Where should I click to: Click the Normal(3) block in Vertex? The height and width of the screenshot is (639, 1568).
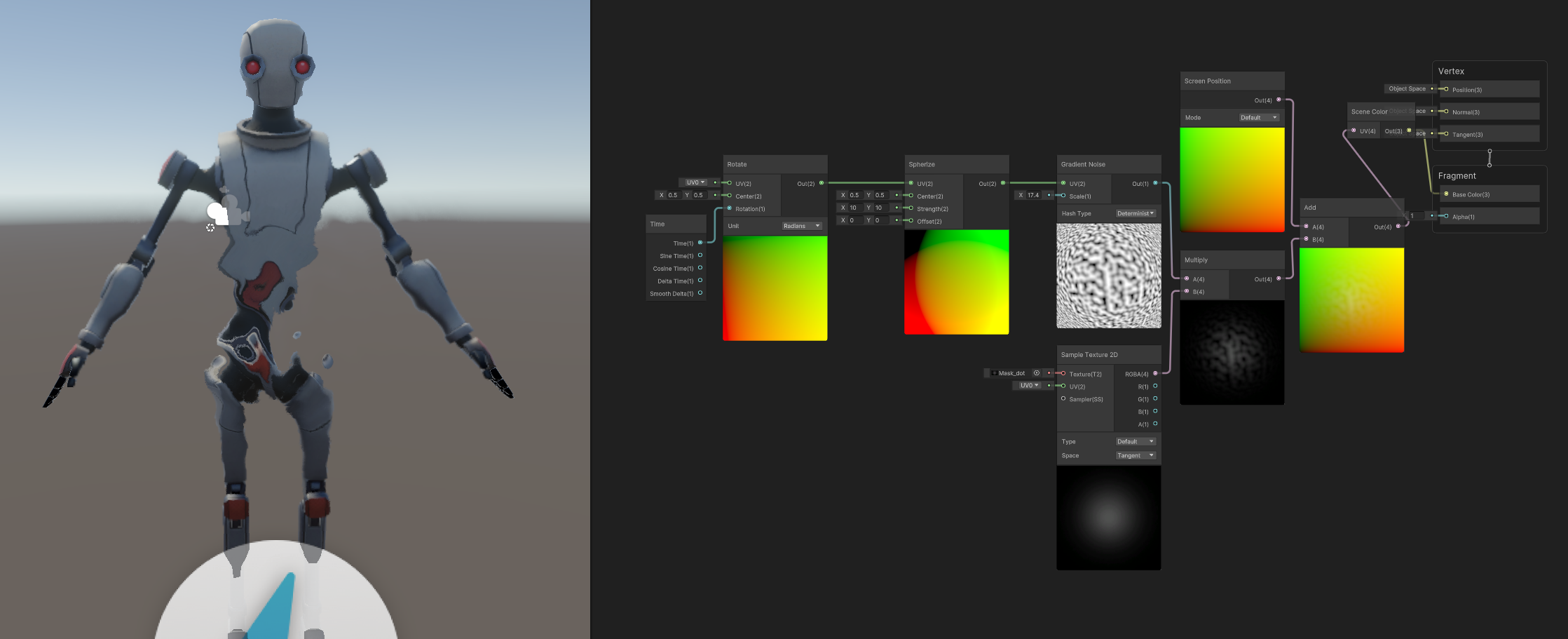(1489, 112)
